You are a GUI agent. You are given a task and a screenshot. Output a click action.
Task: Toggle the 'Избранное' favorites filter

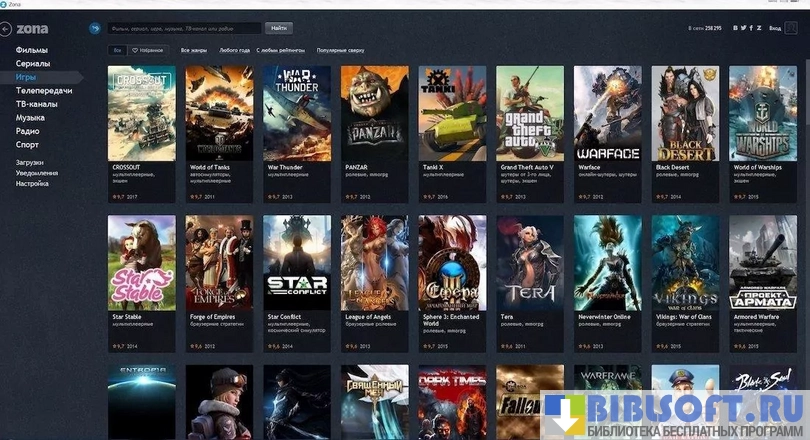coord(148,49)
